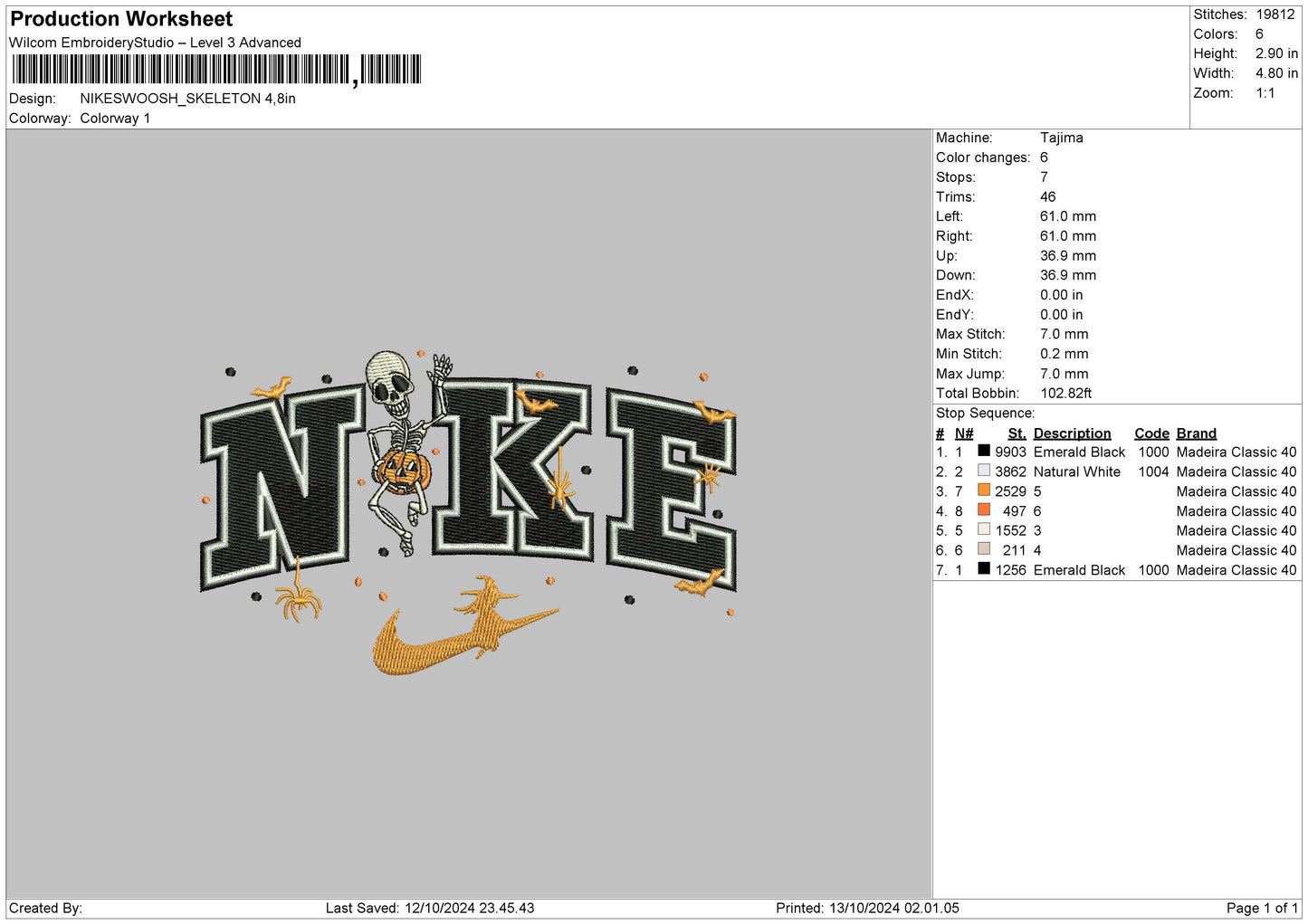Click Emerald Black in stop row 7

pos(1079,570)
